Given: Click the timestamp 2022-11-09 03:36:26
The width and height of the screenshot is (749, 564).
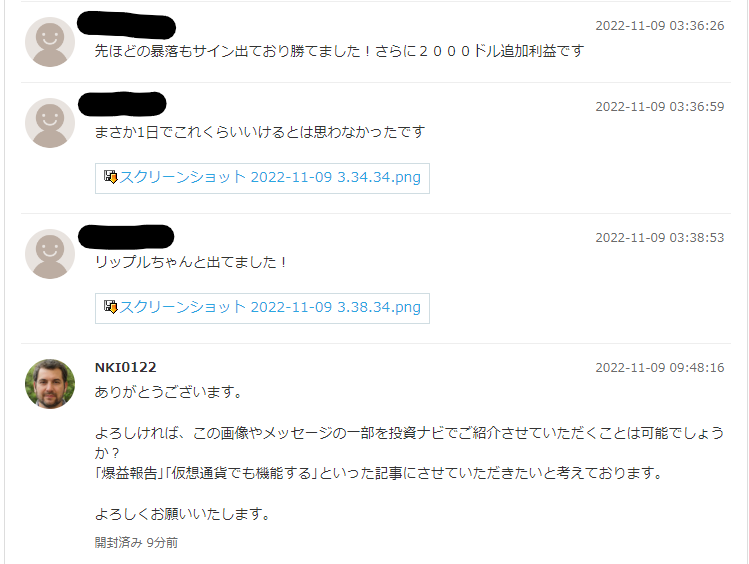Looking at the screenshot, I should [x=660, y=26].
